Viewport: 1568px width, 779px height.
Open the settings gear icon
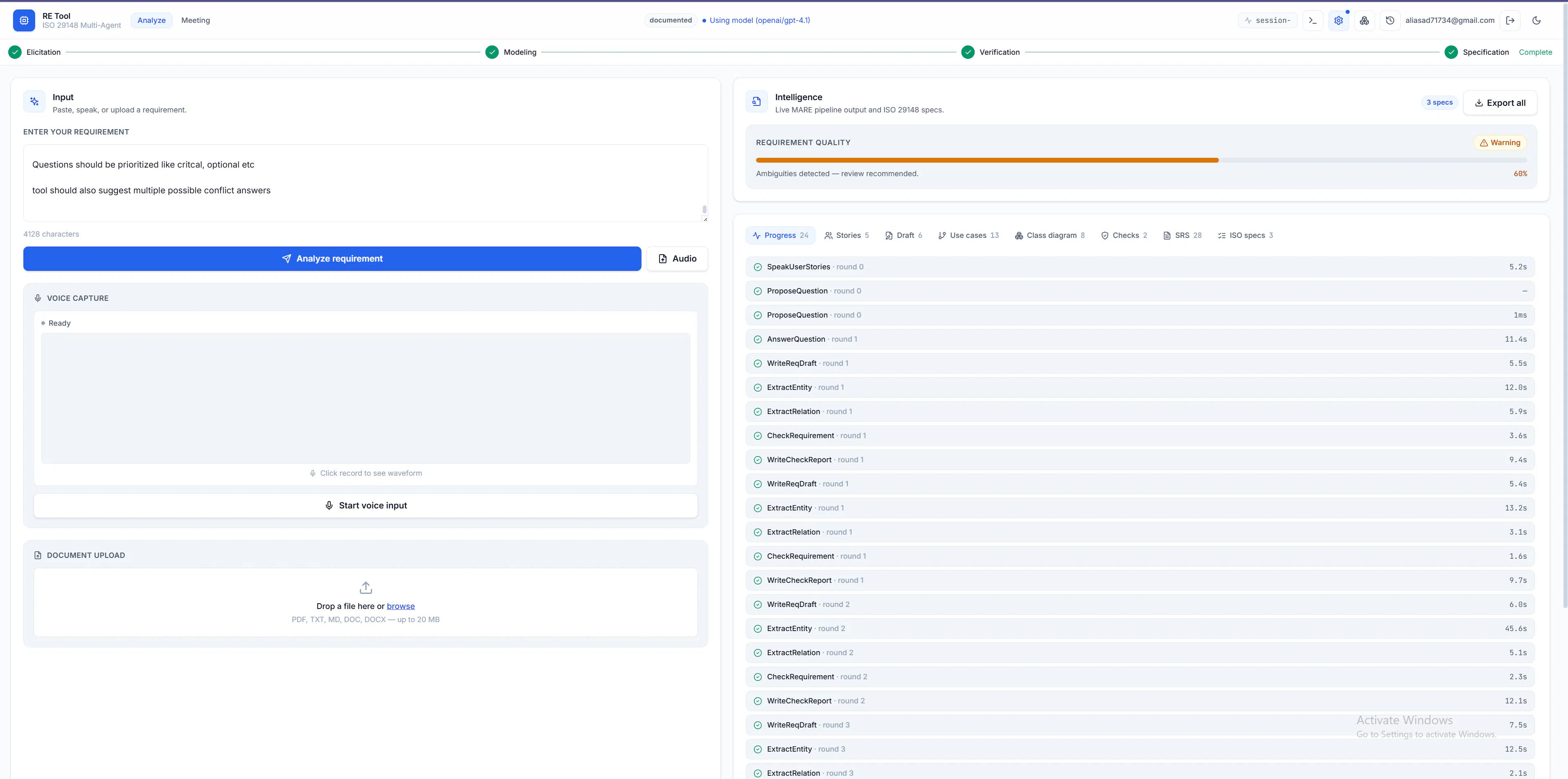(x=1339, y=20)
